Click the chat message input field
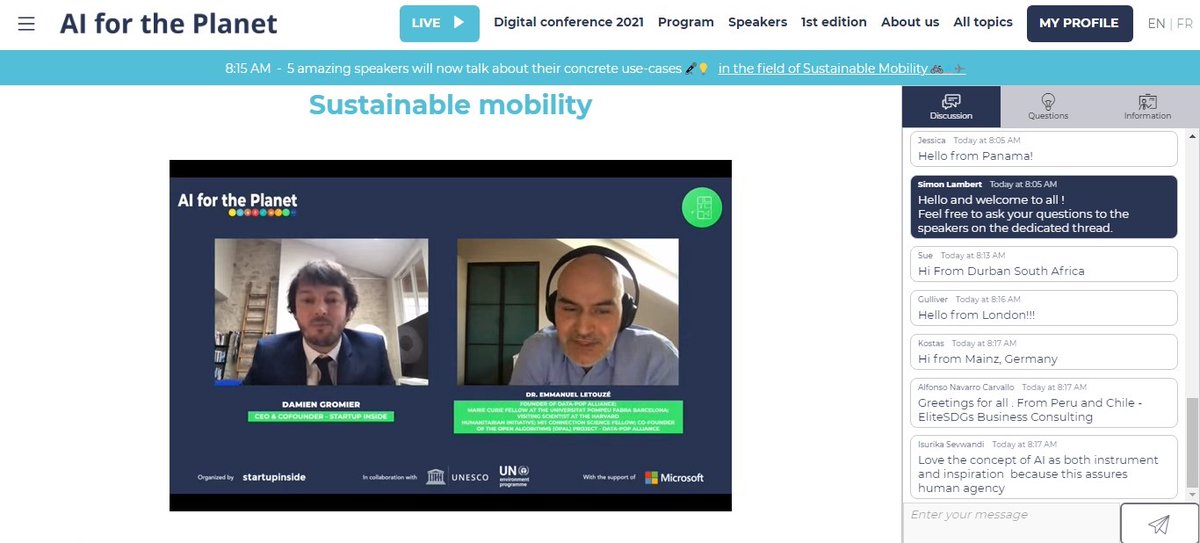The width and height of the screenshot is (1200, 543). point(1011,522)
